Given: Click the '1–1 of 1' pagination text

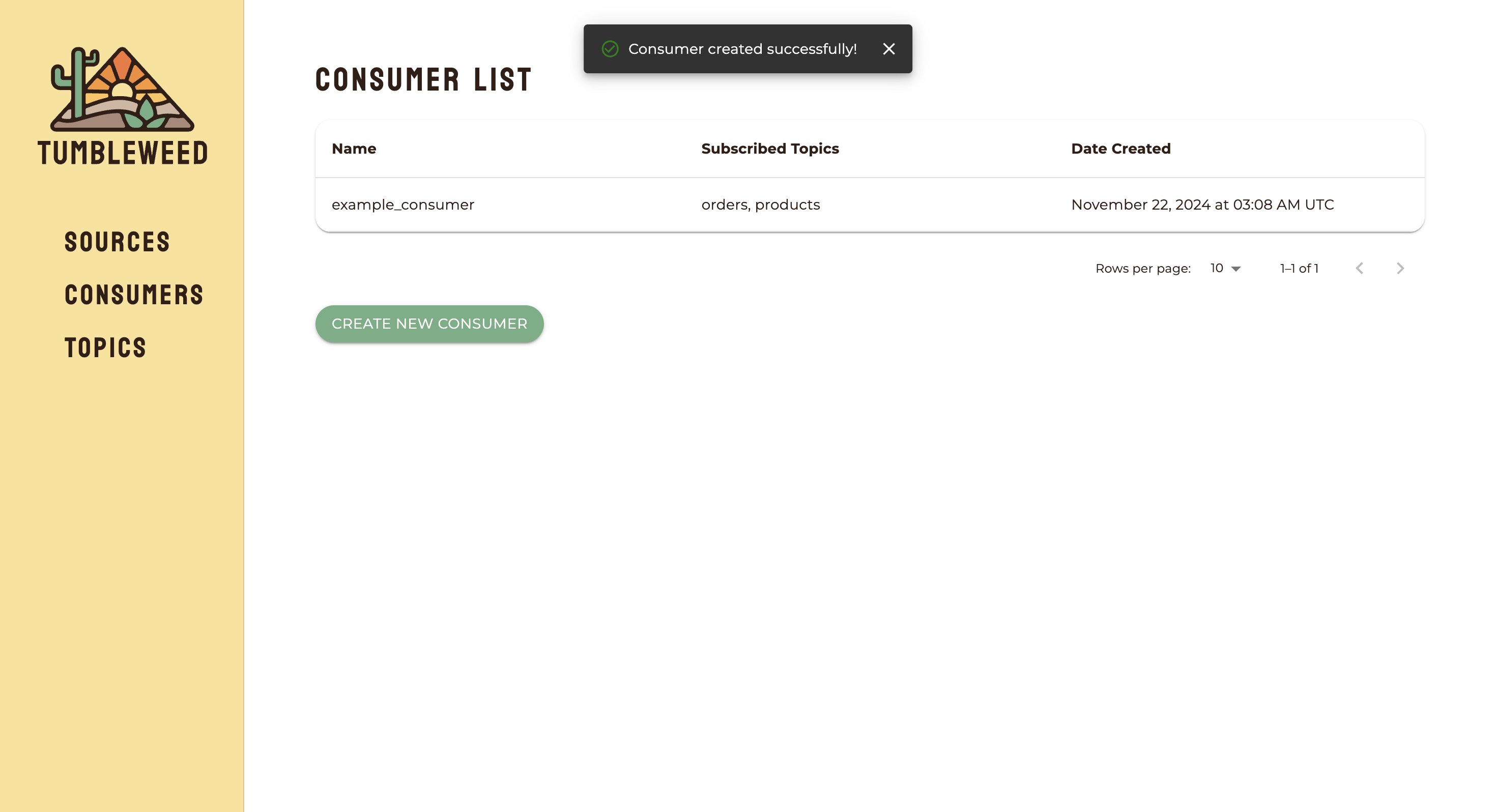Looking at the screenshot, I should (x=1299, y=268).
